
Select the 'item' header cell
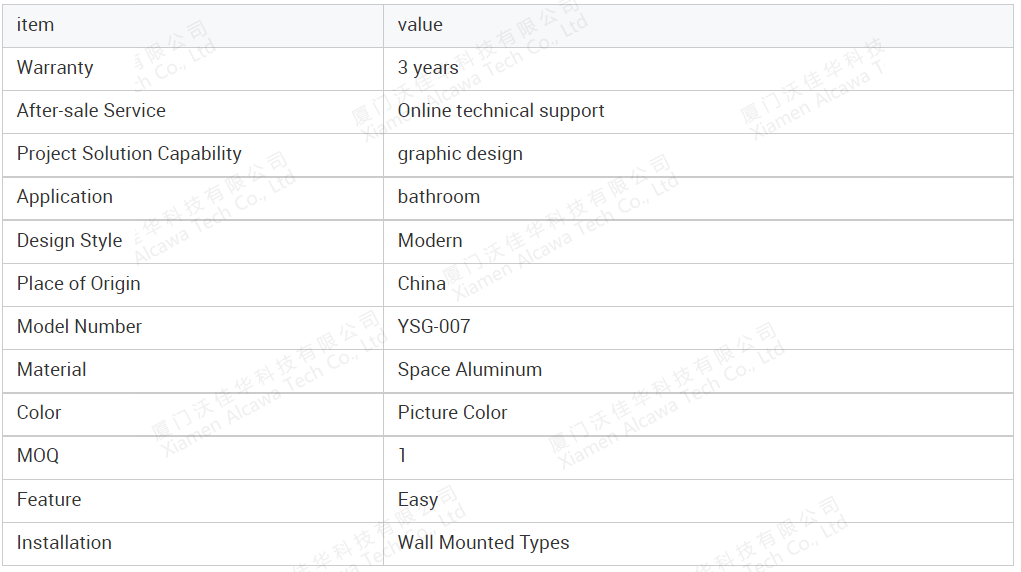tap(193, 25)
